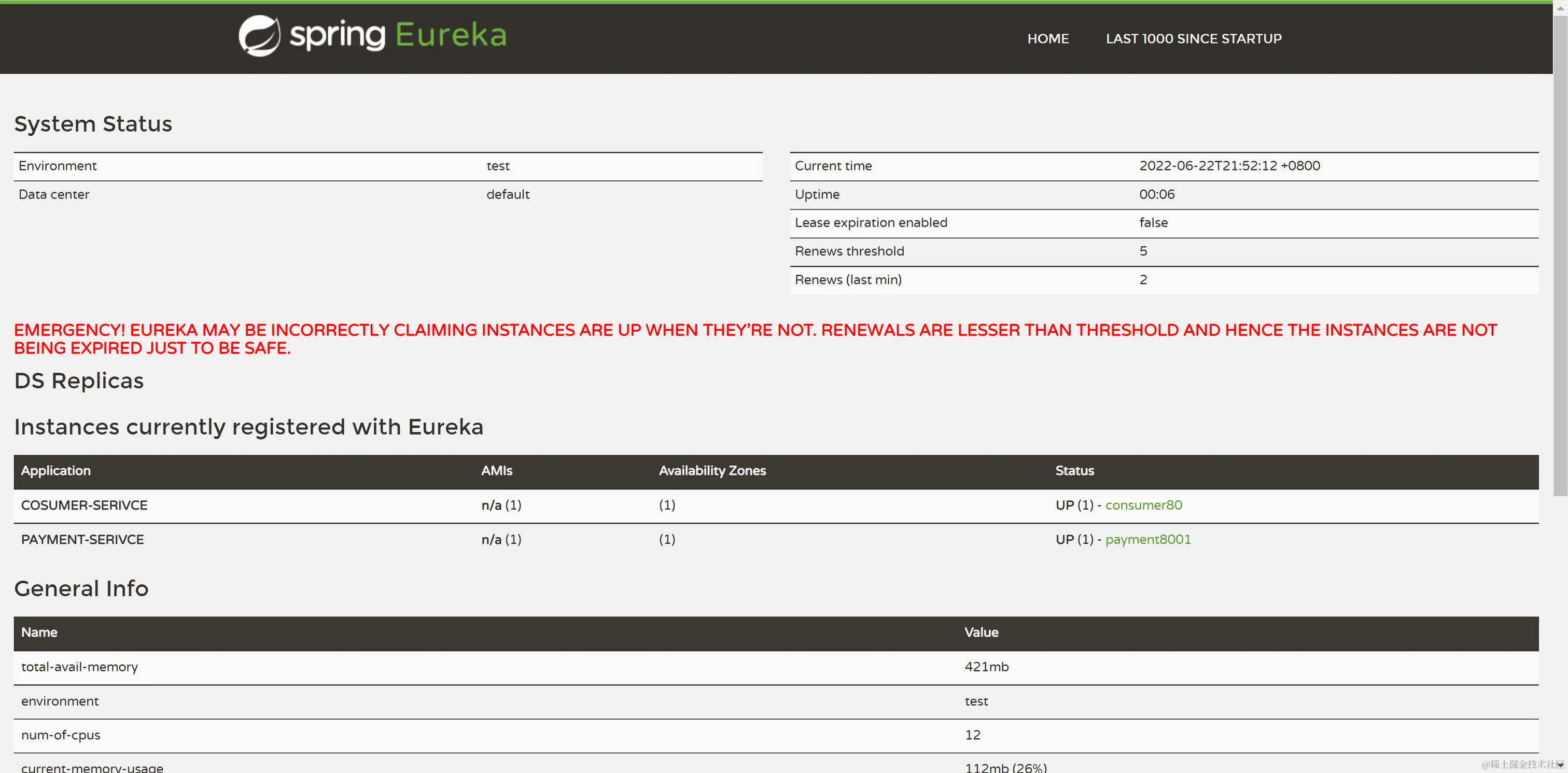The width and height of the screenshot is (1568, 773).
Task: Click Lease expiration enabled false value
Action: (1153, 223)
